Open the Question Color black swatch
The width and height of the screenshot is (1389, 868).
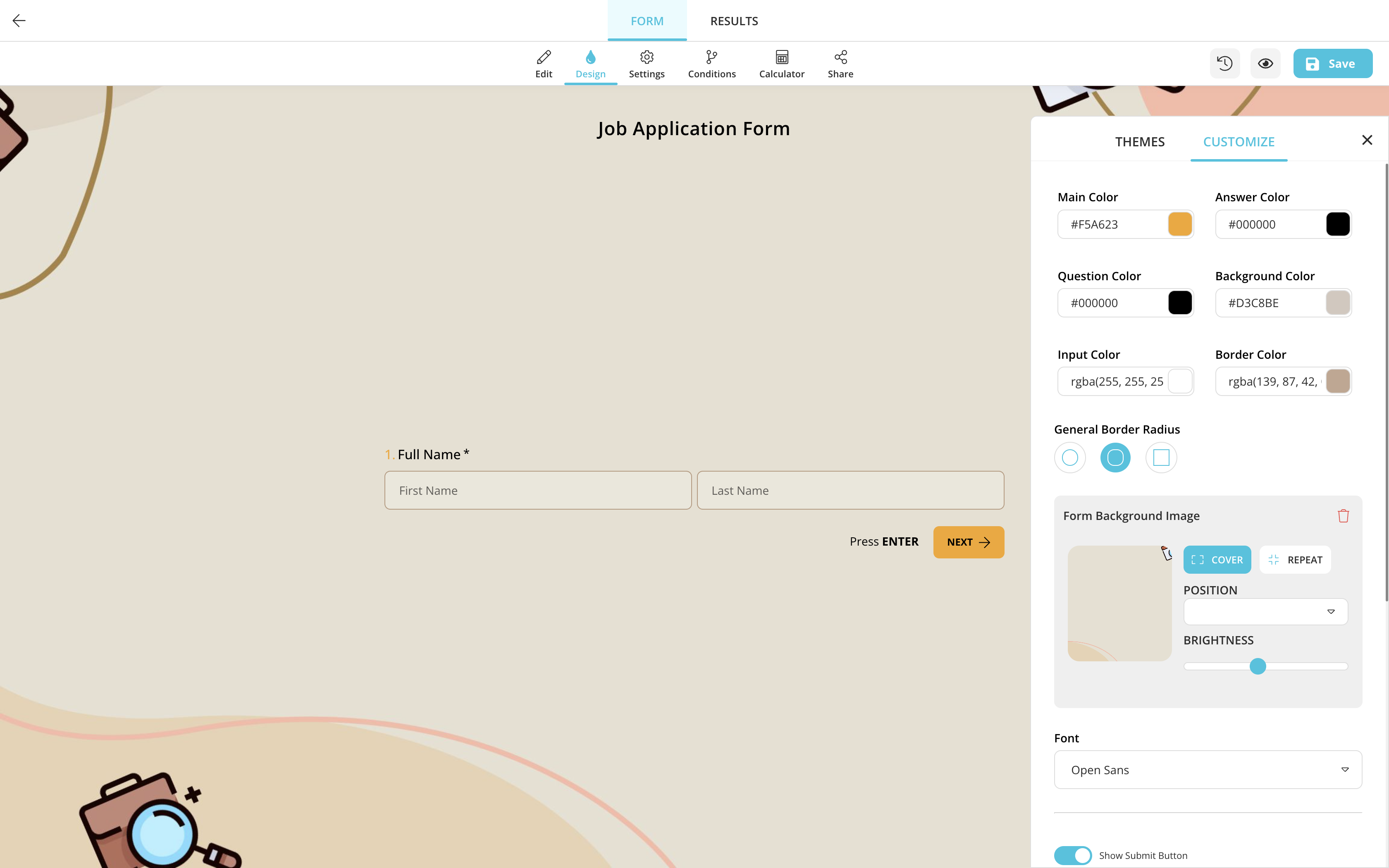click(x=1179, y=303)
